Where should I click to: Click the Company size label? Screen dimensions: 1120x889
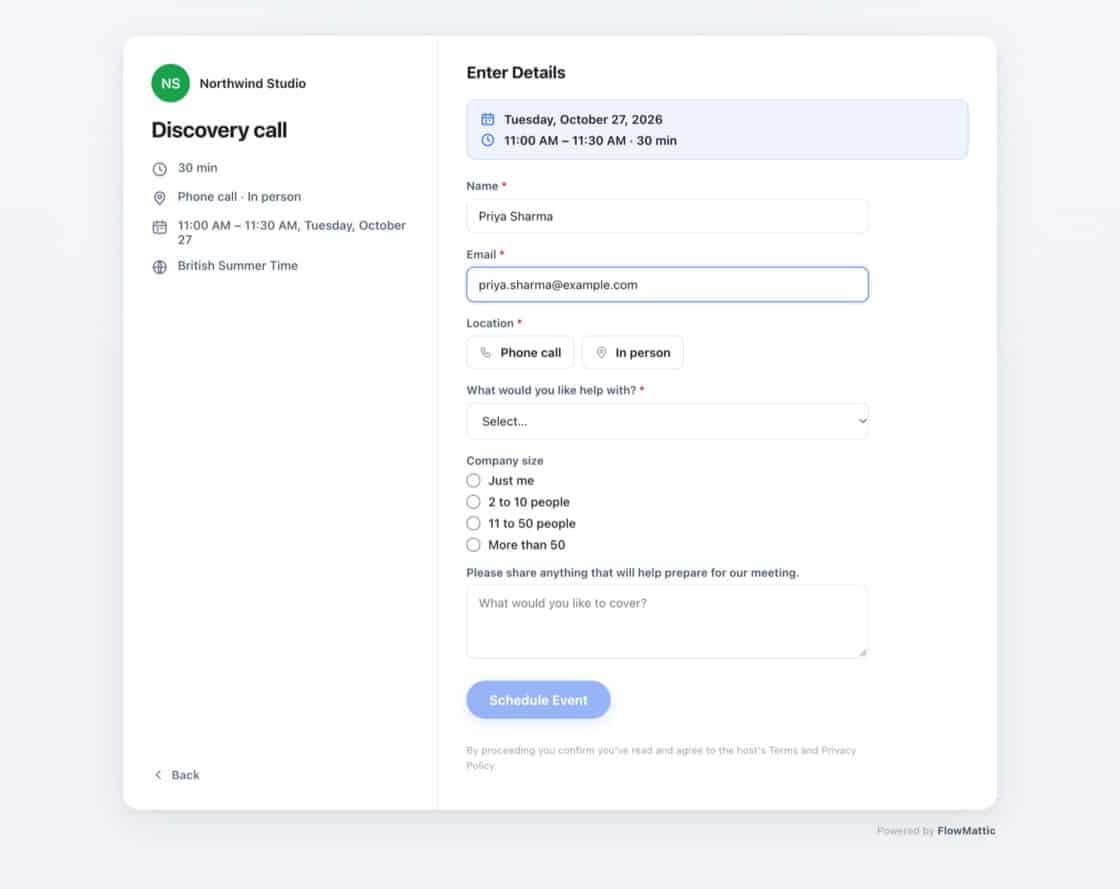(505, 461)
